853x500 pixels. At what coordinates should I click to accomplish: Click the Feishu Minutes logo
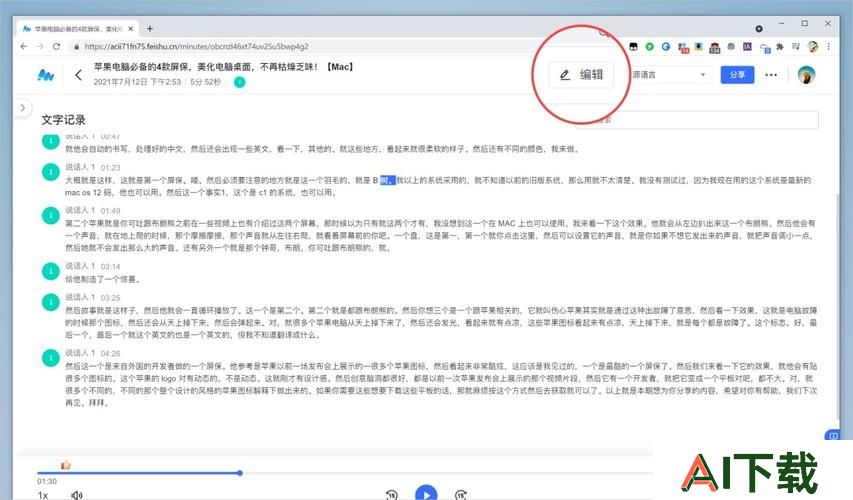click(46, 75)
